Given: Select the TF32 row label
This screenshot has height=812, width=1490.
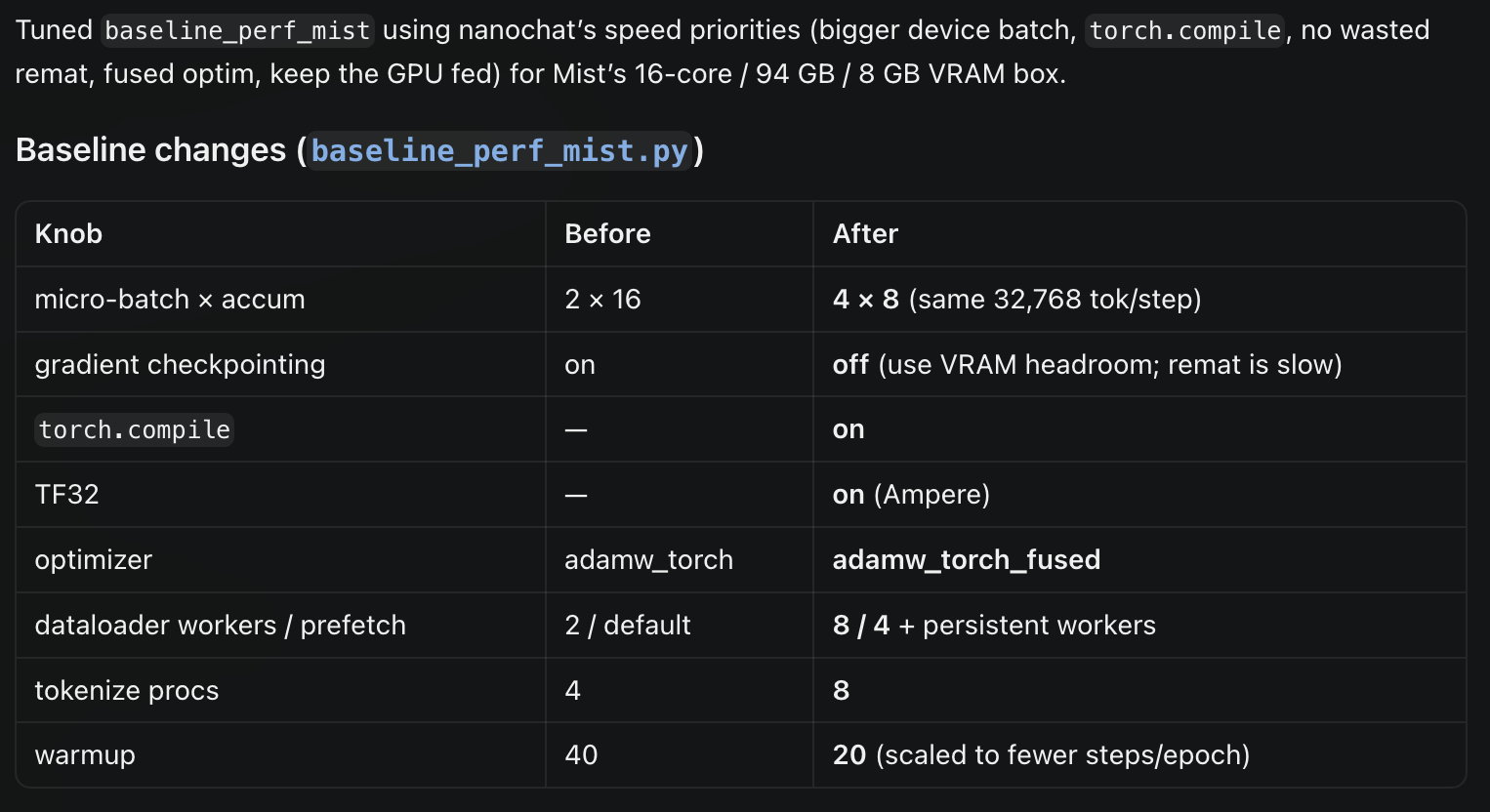Looking at the screenshot, I should (66, 495).
